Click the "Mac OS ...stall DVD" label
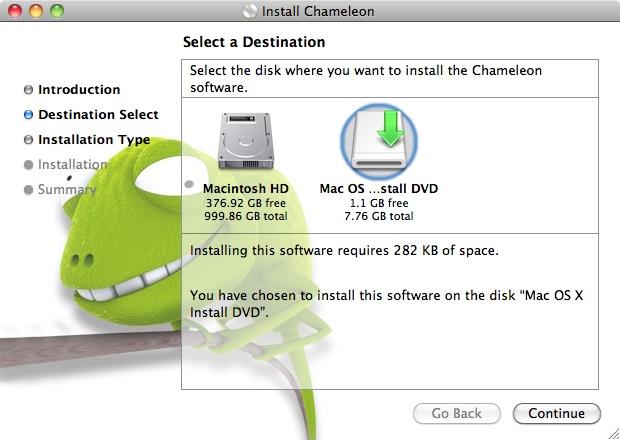Viewport: 620px width, 440px height. point(379,189)
